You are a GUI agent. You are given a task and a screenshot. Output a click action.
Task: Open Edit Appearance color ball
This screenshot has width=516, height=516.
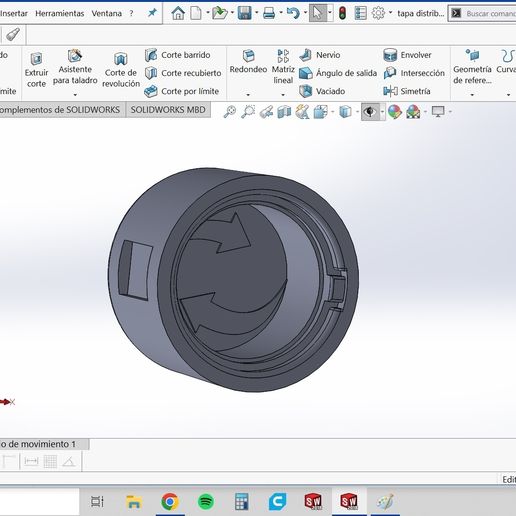(395, 112)
